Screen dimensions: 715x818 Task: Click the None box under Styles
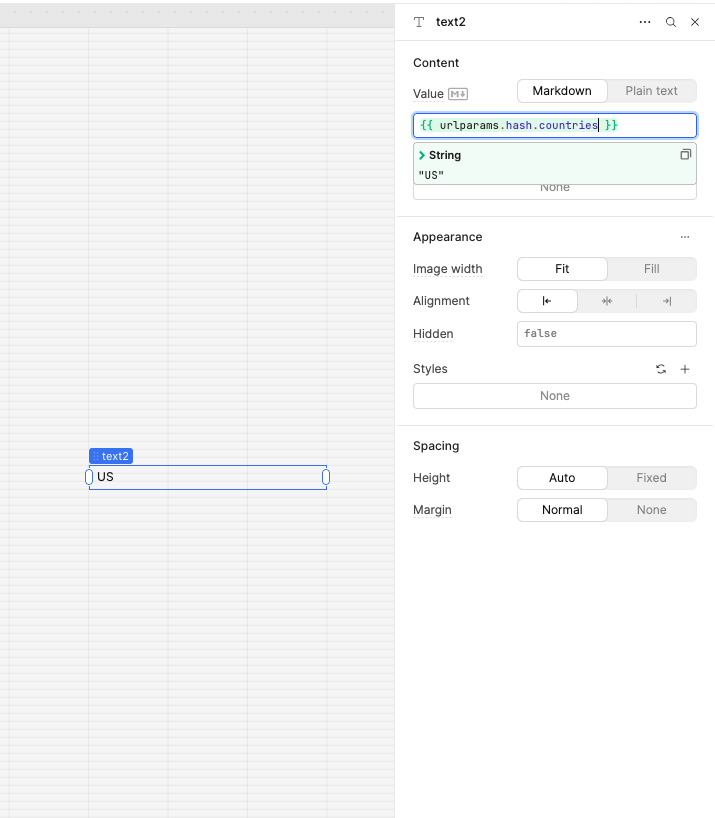click(555, 396)
